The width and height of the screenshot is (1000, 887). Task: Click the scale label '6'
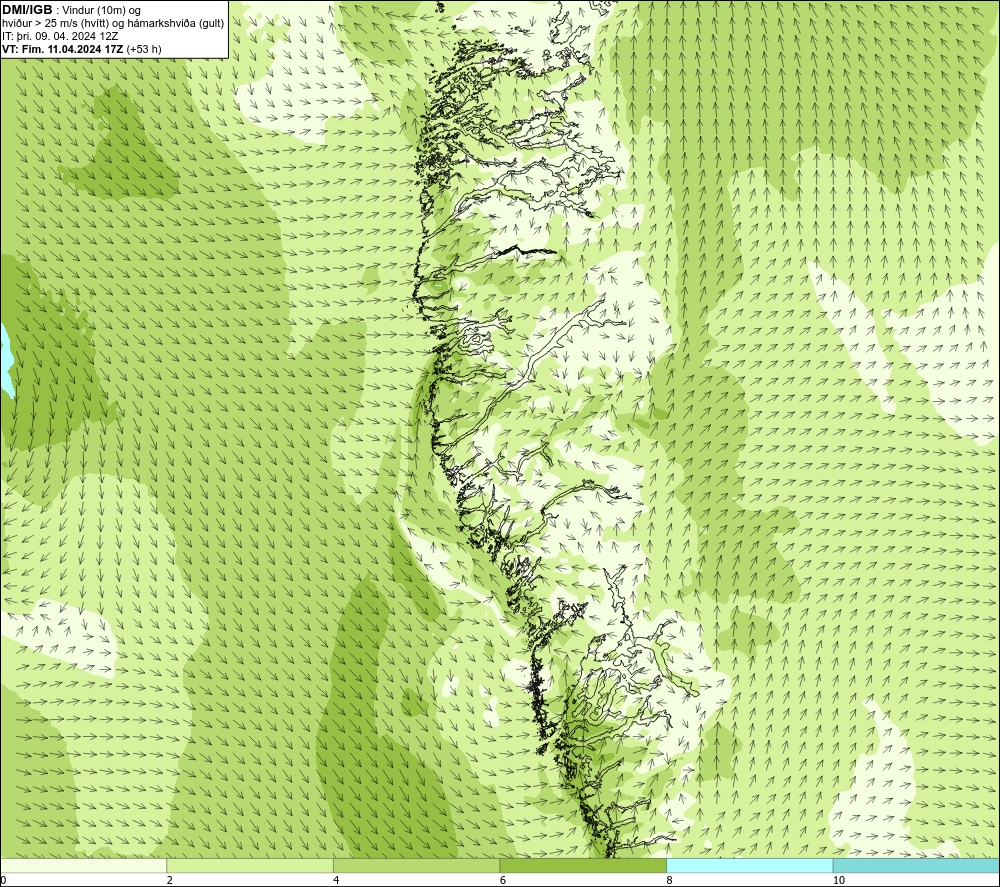click(x=503, y=880)
